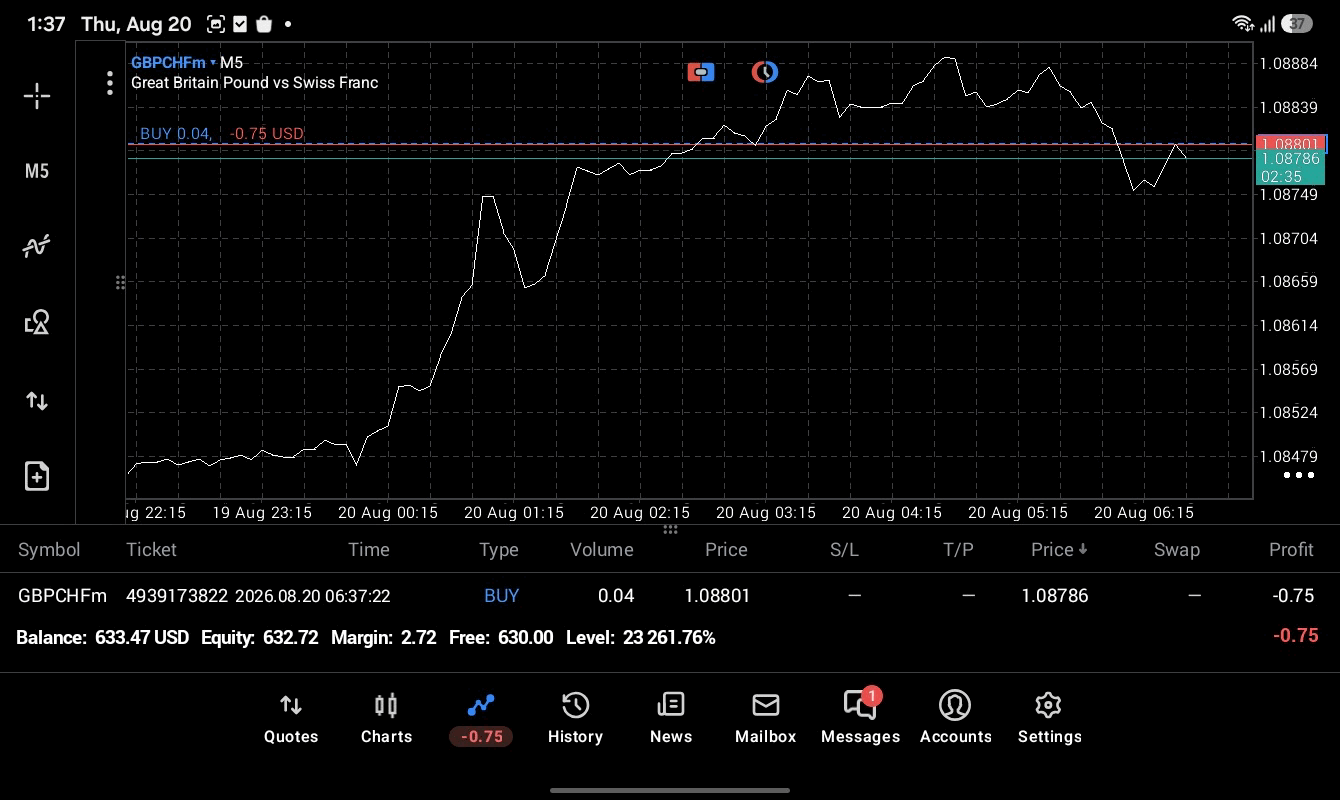Tap the circular clock chart icon
Image resolution: width=1340 pixels, height=800 pixels.
[765, 72]
